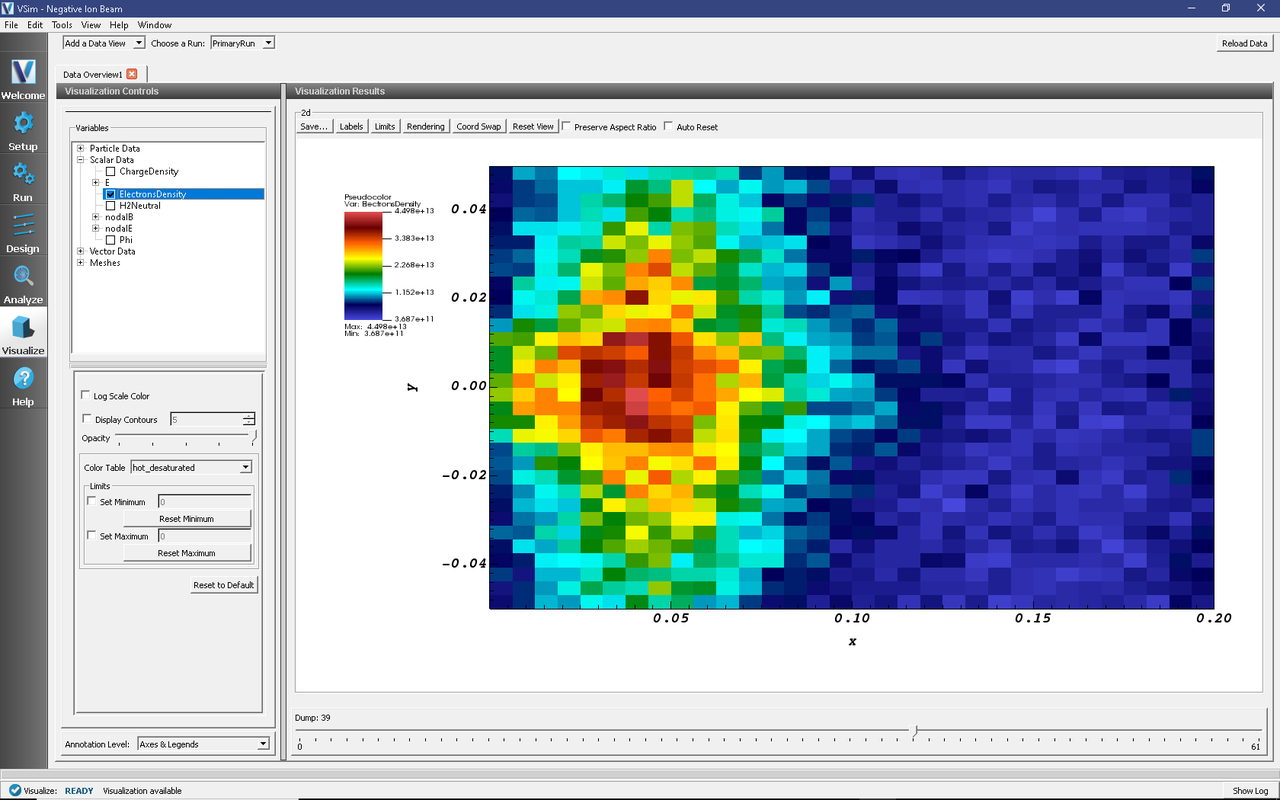Image resolution: width=1280 pixels, height=800 pixels.
Task: Click the Reload Data button
Action: coord(1244,43)
